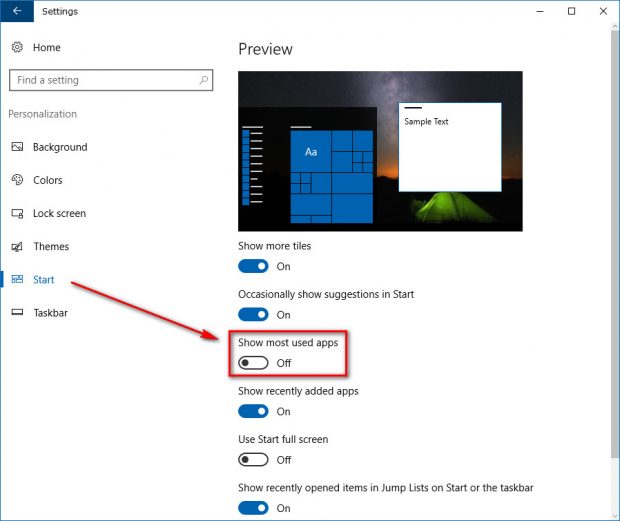Click the Background picture icon
The image size is (620, 521).
[17, 147]
